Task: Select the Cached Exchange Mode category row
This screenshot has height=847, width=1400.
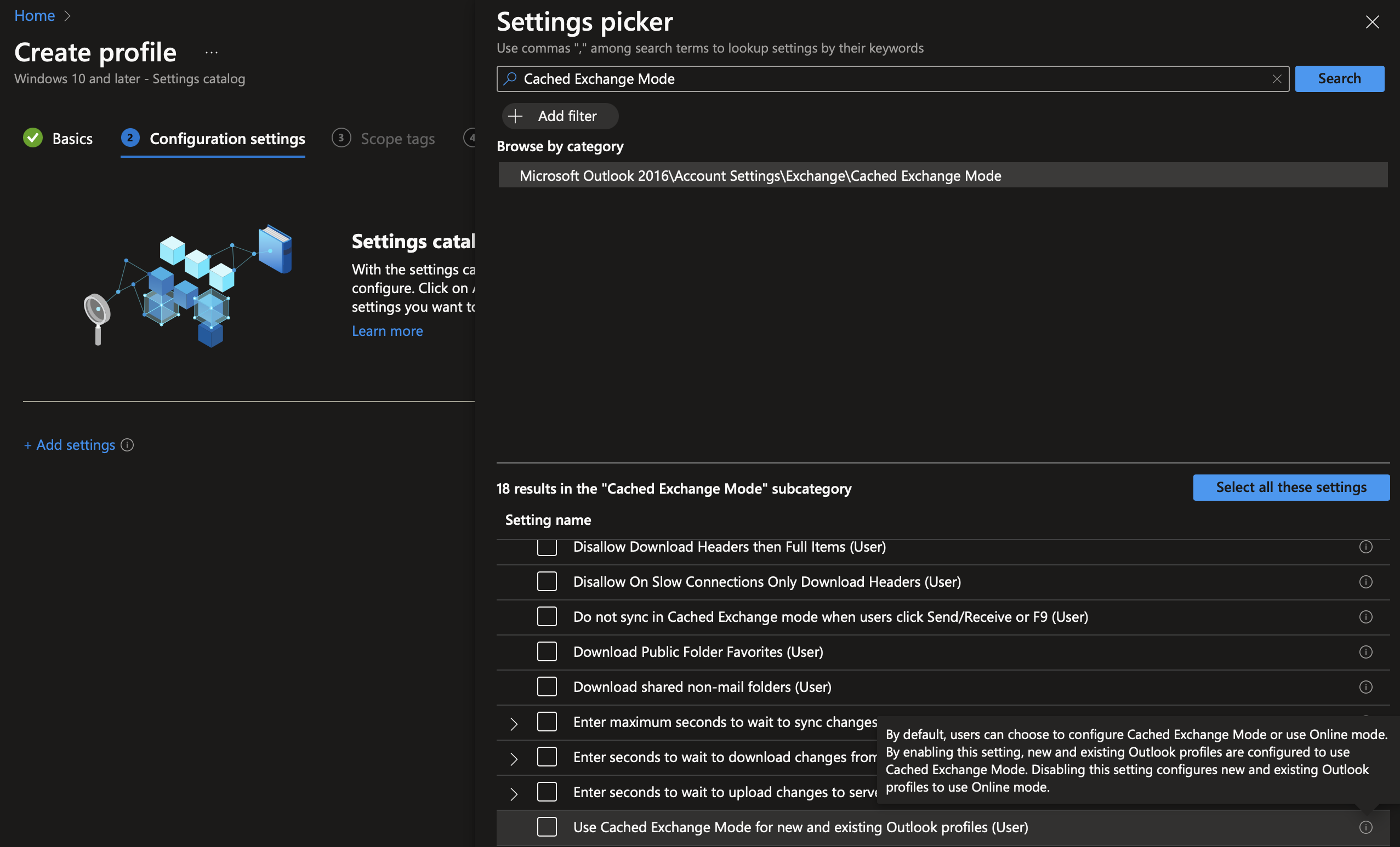Action: tap(760, 175)
